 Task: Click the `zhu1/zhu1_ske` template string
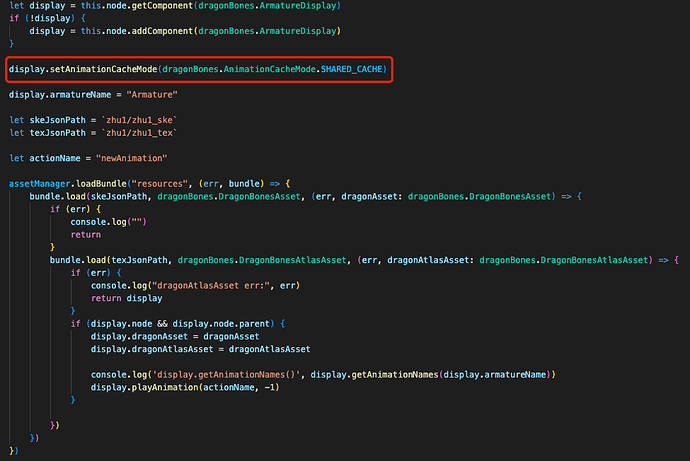139,120
